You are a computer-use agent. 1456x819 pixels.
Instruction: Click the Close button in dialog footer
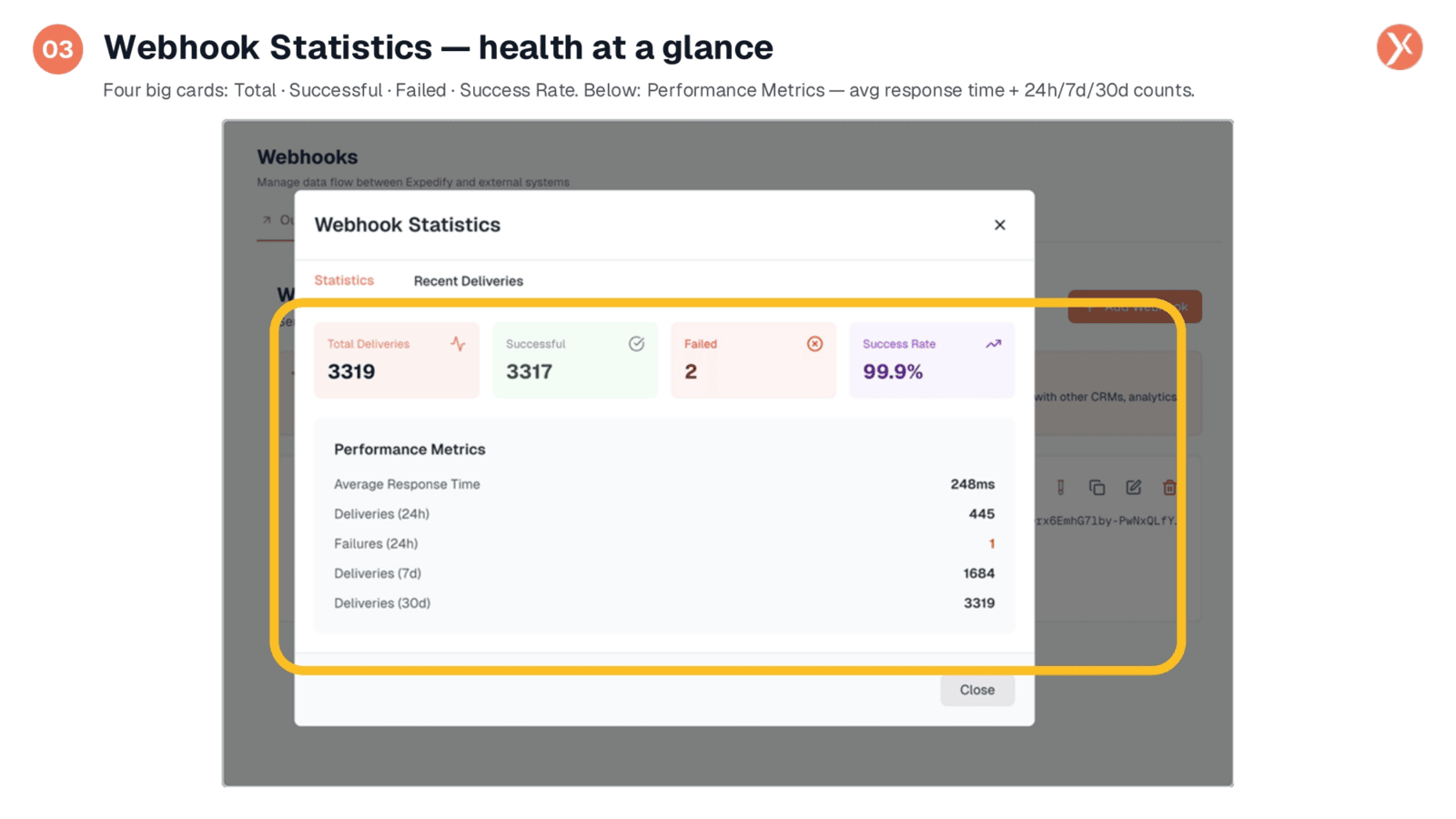(x=976, y=690)
